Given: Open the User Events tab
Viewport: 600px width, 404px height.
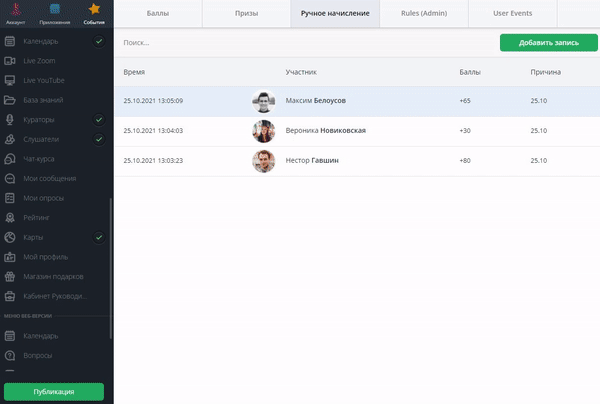Looking at the screenshot, I should 513,13.
